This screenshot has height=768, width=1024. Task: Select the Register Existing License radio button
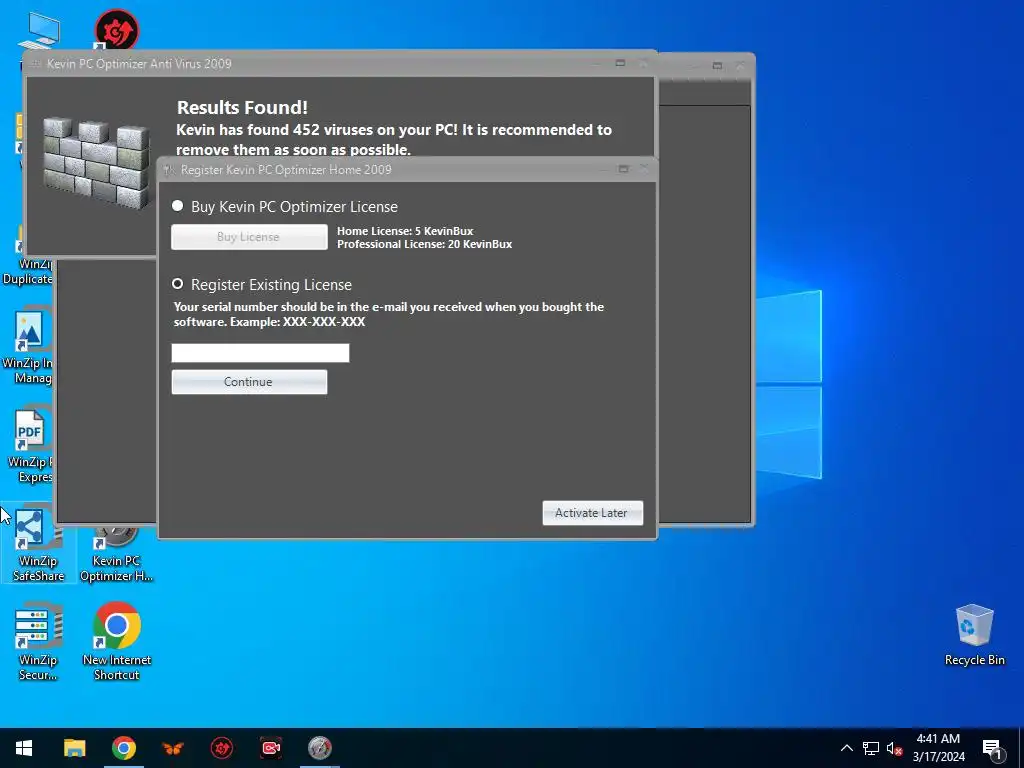point(177,283)
